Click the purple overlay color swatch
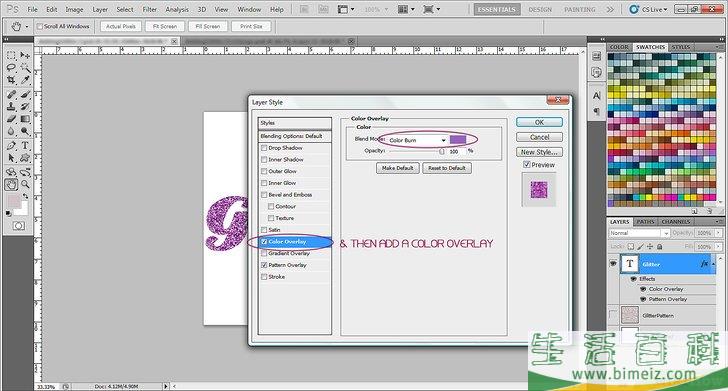The width and height of the screenshot is (728, 391). point(458,140)
